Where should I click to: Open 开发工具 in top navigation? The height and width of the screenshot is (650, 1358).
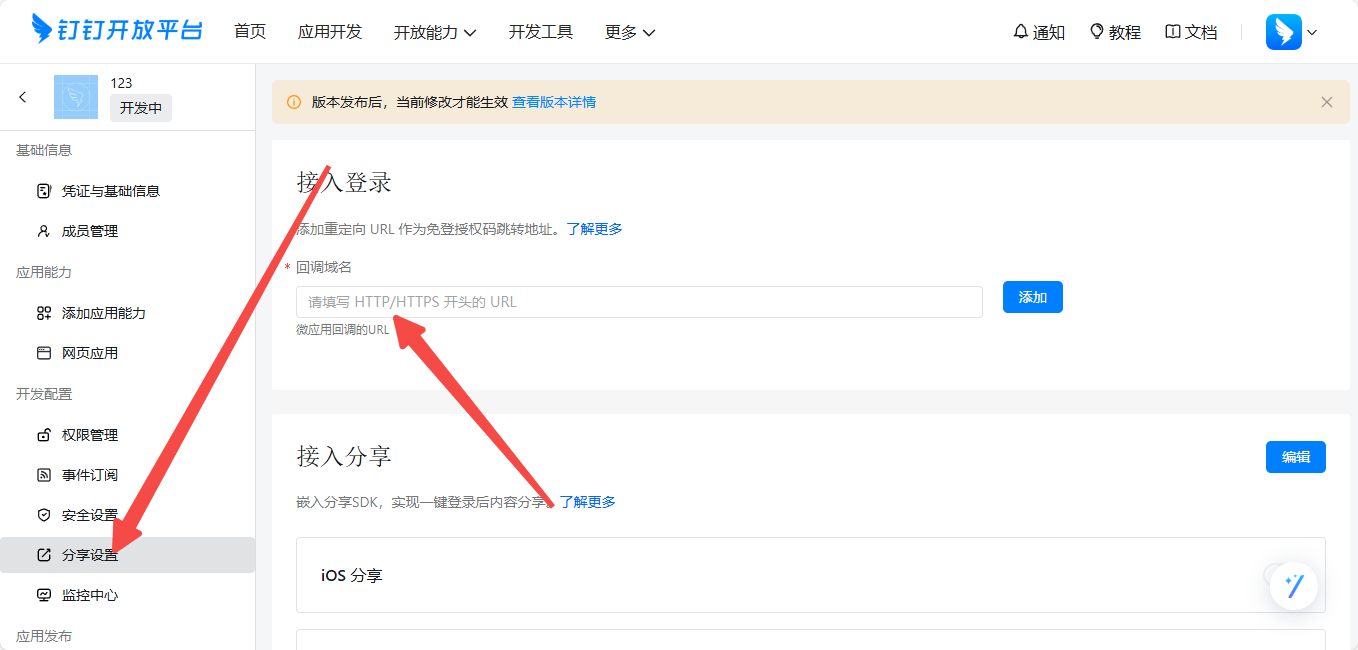[541, 32]
